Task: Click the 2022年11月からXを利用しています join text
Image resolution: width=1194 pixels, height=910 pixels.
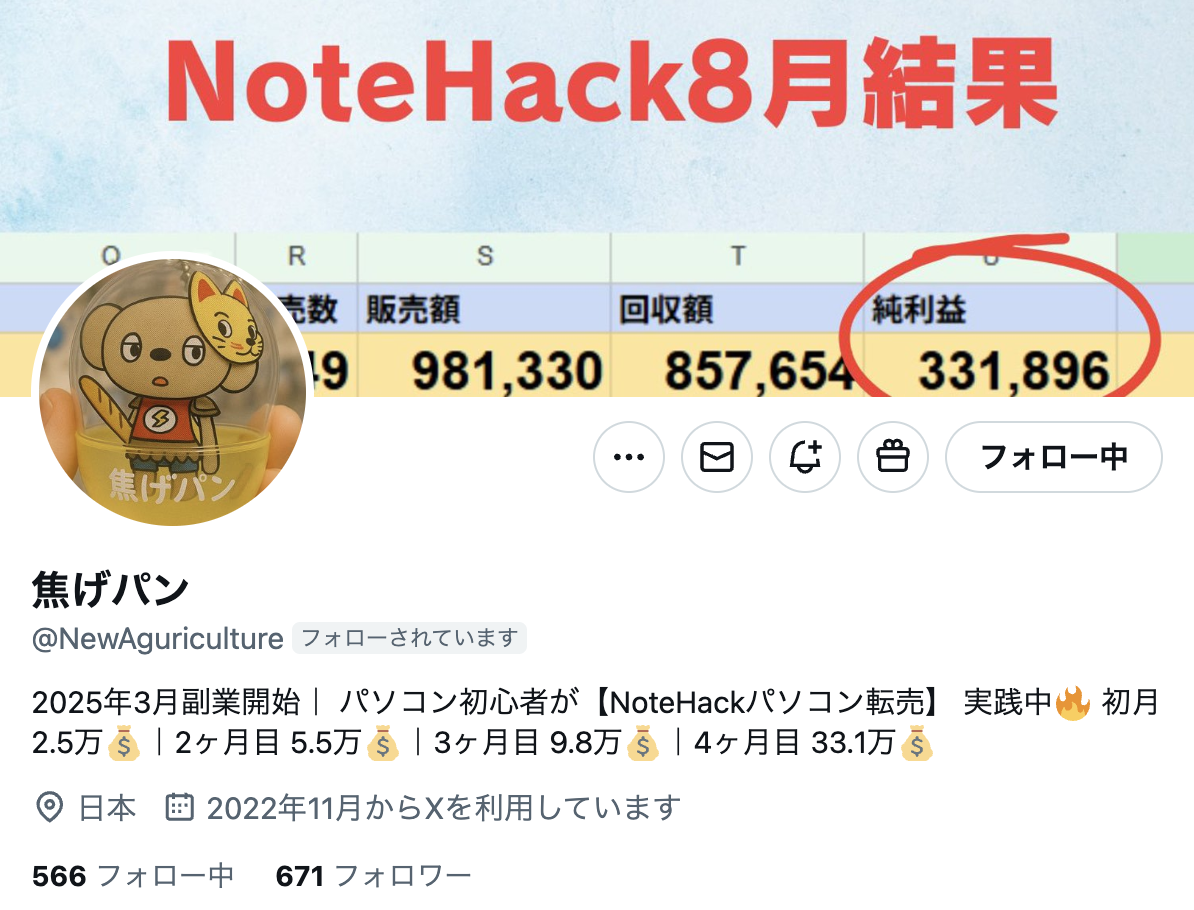Action: pyautogui.click(x=444, y=807)
